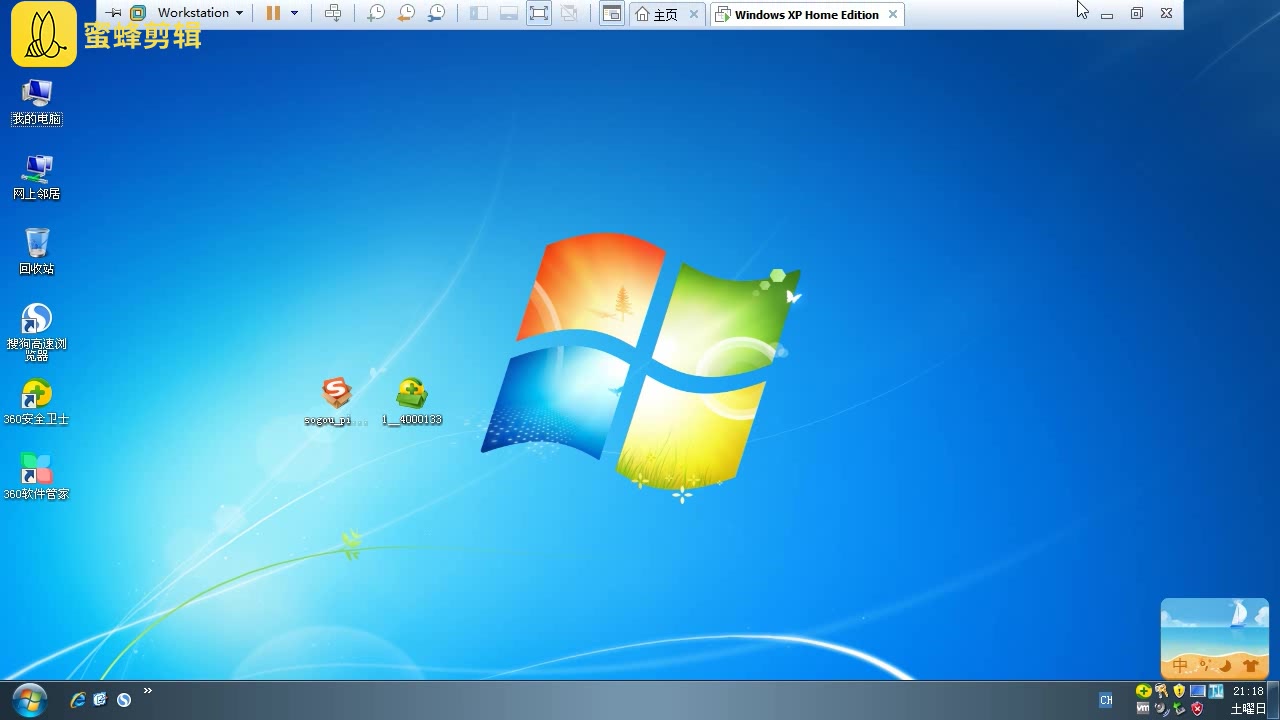Open the 我的电脑 desktop icon
Screen dimensions: 1280x720
[37, 102]
